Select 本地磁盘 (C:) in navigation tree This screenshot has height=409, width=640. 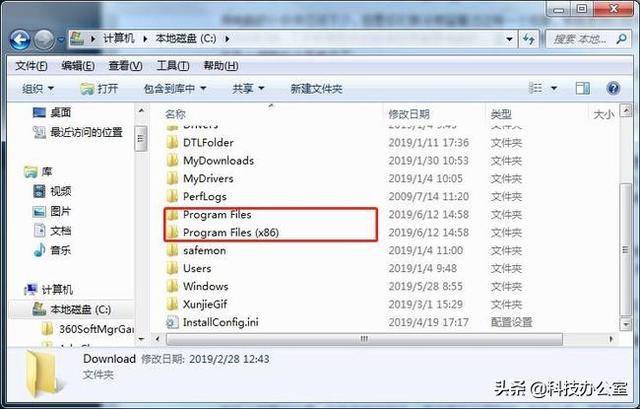coord(80,310)
